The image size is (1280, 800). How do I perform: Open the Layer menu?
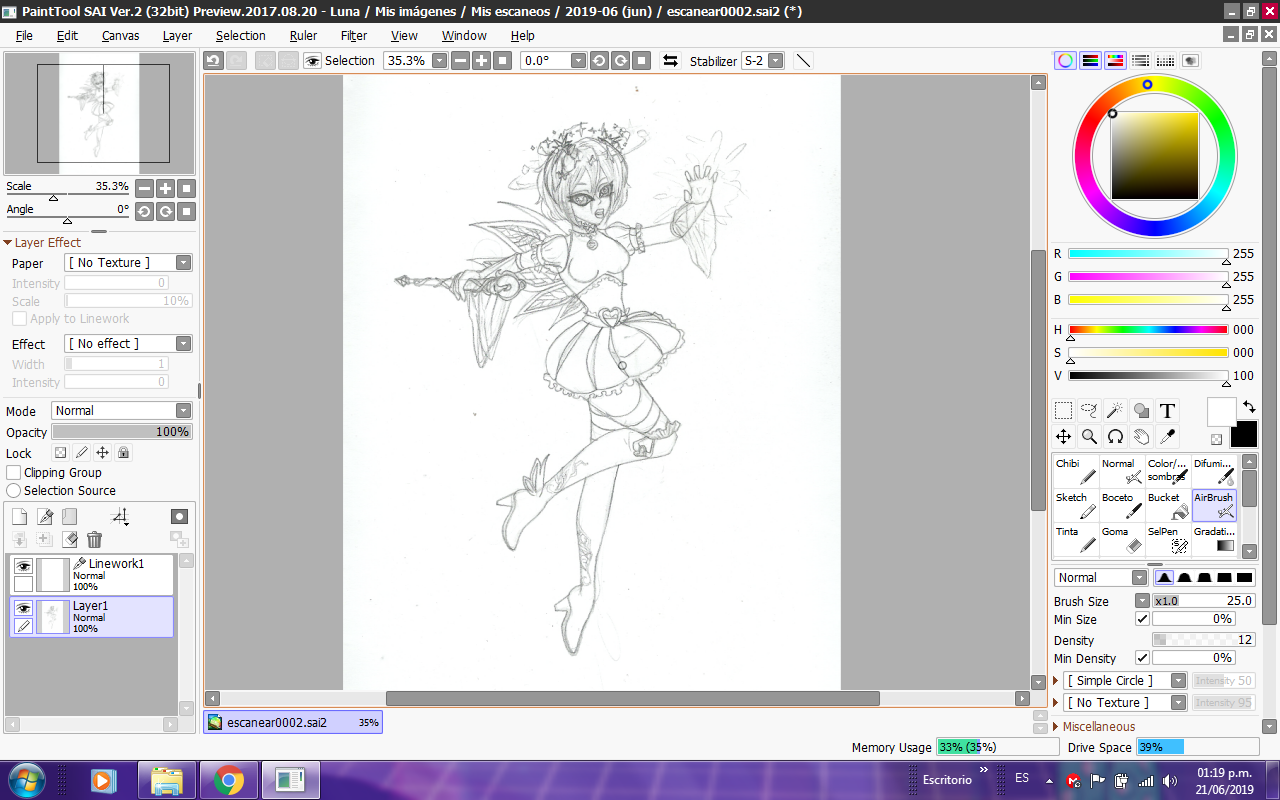tap(177, 36)
